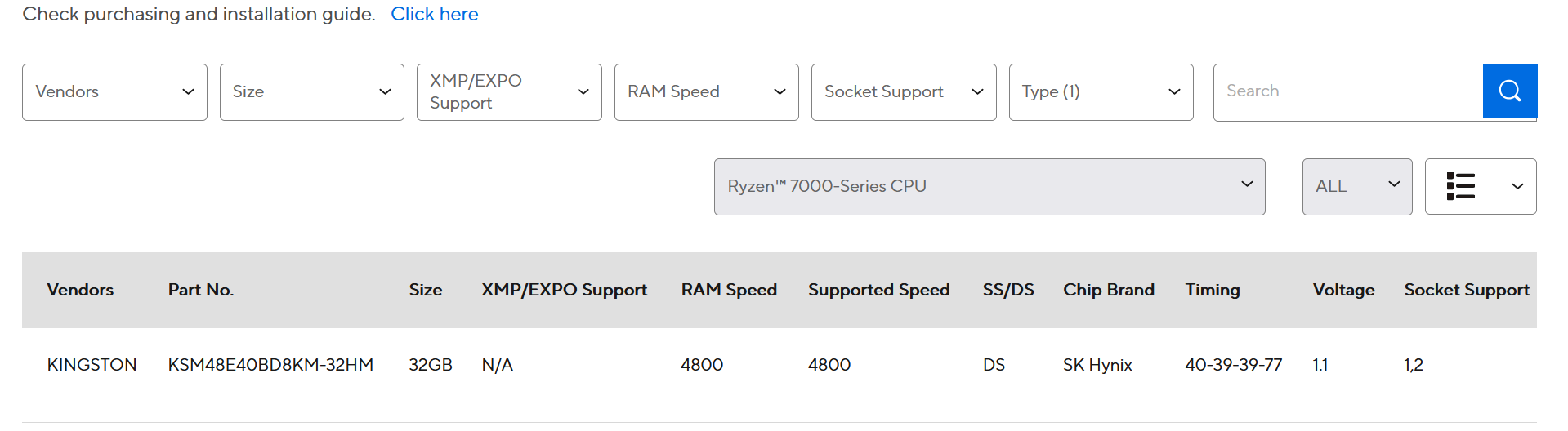The width and height of the screenshot is (1568, 431).
Task: Click the KINGSTON vendor cell
Action: [92, 365]
